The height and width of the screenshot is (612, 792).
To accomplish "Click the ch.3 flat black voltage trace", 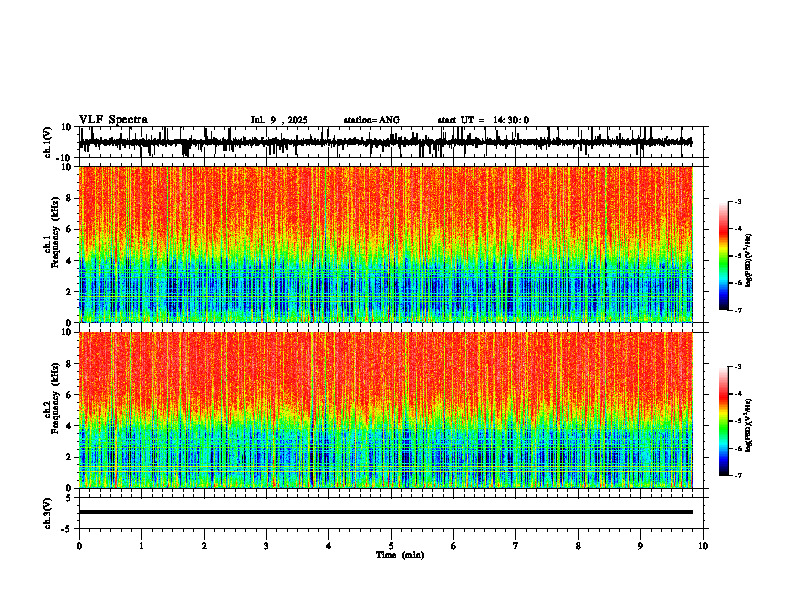I will [x=385, y=512].
